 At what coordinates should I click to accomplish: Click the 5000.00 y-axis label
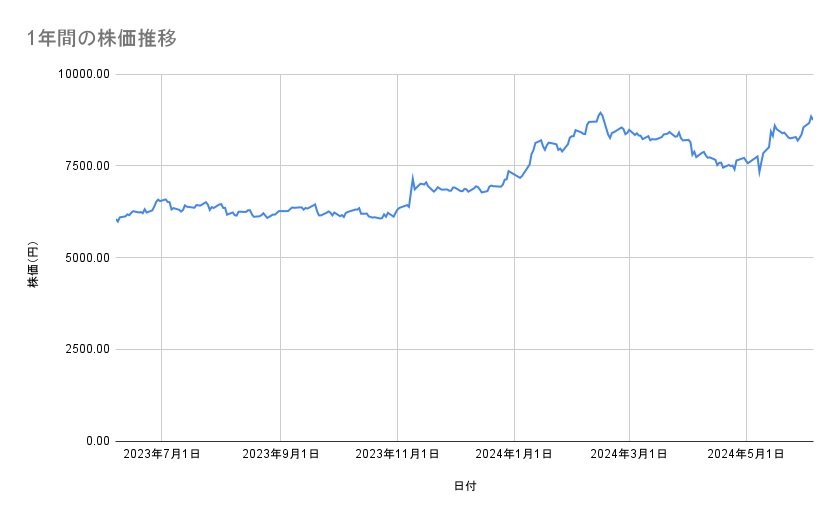pos(86,258)
